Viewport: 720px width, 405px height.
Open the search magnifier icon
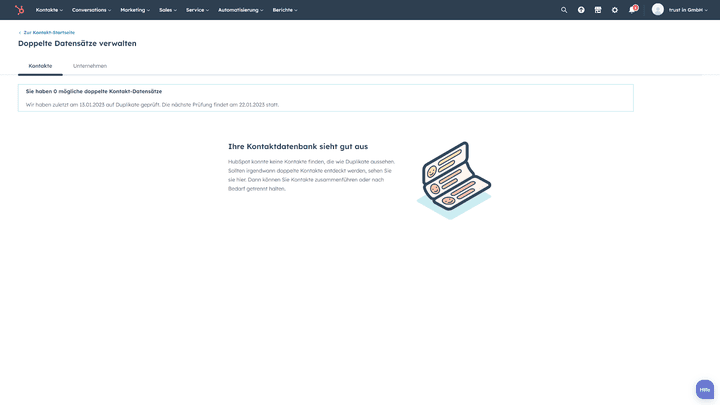point(564,10)
